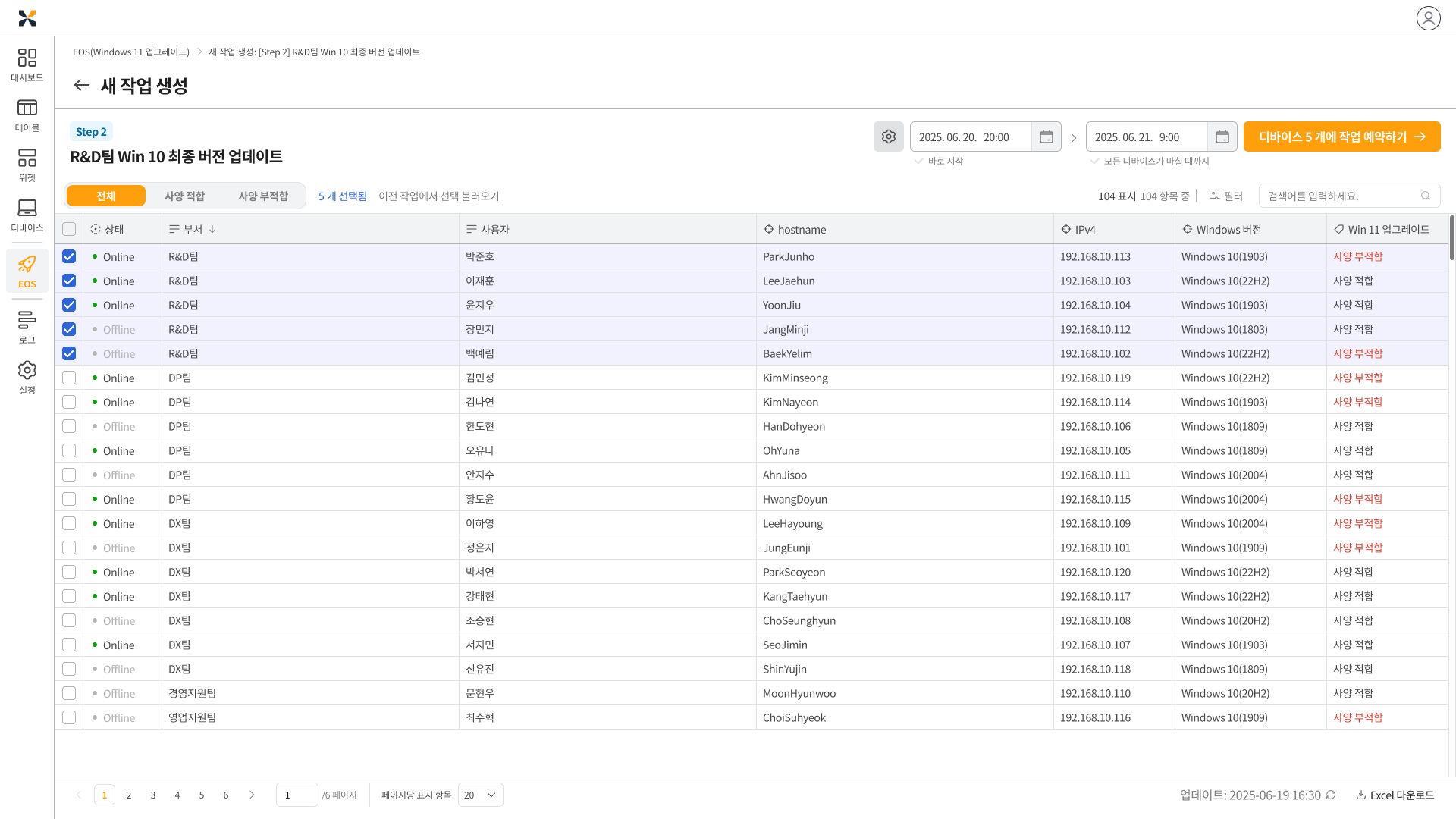Image resolution: width=1456 pixels, height=819 pixels.
Task: Open the 디바이스 sidebar icon
Action: coord(27,215)
